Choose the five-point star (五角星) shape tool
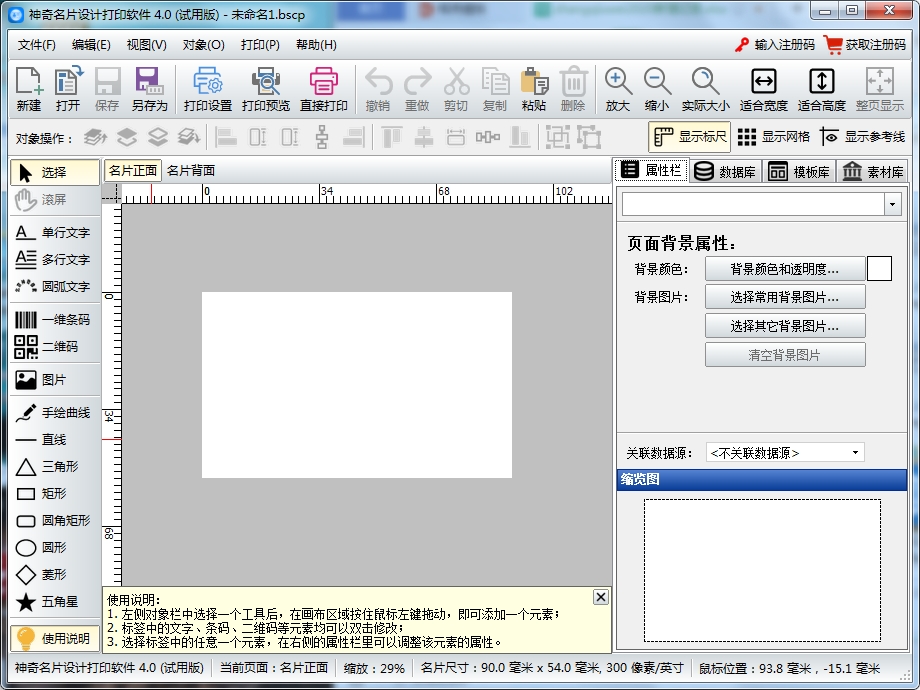Image resolution: width=920 pixels, height=690 pixels. (x=54, y=602)
